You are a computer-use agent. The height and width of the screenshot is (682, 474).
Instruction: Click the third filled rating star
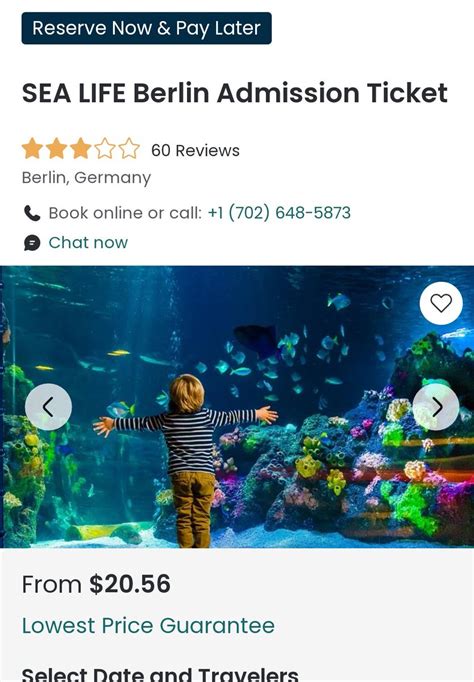click(x=81, y=149)
